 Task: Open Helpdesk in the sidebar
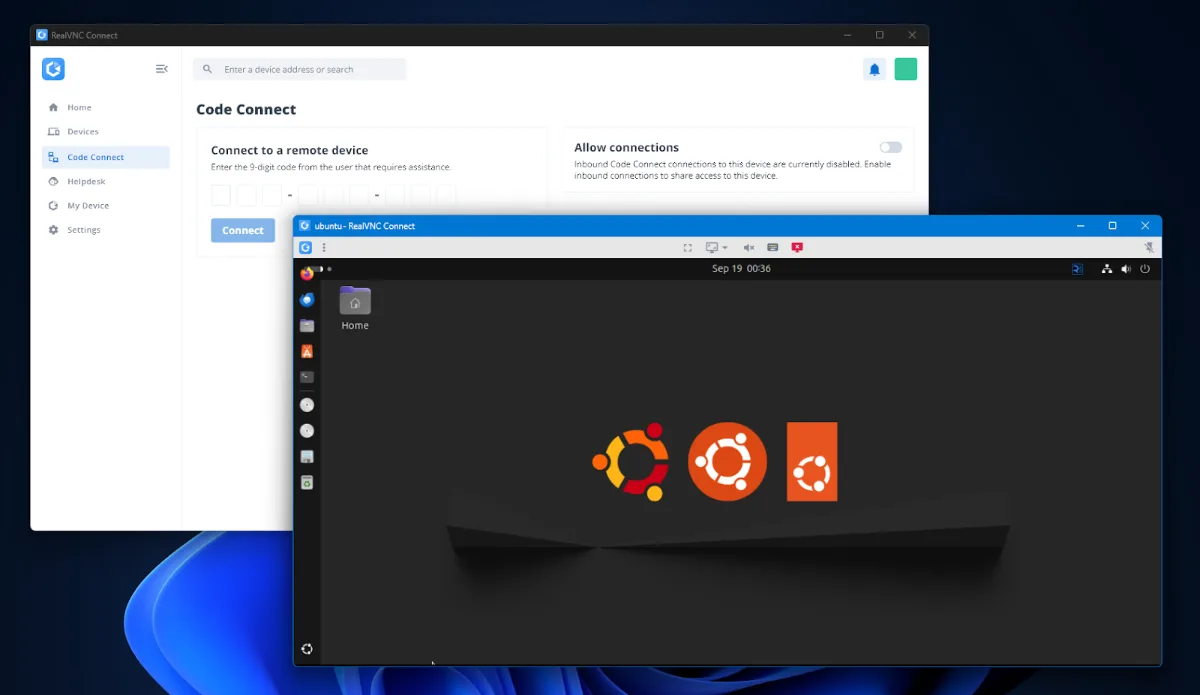click(106, 181)
